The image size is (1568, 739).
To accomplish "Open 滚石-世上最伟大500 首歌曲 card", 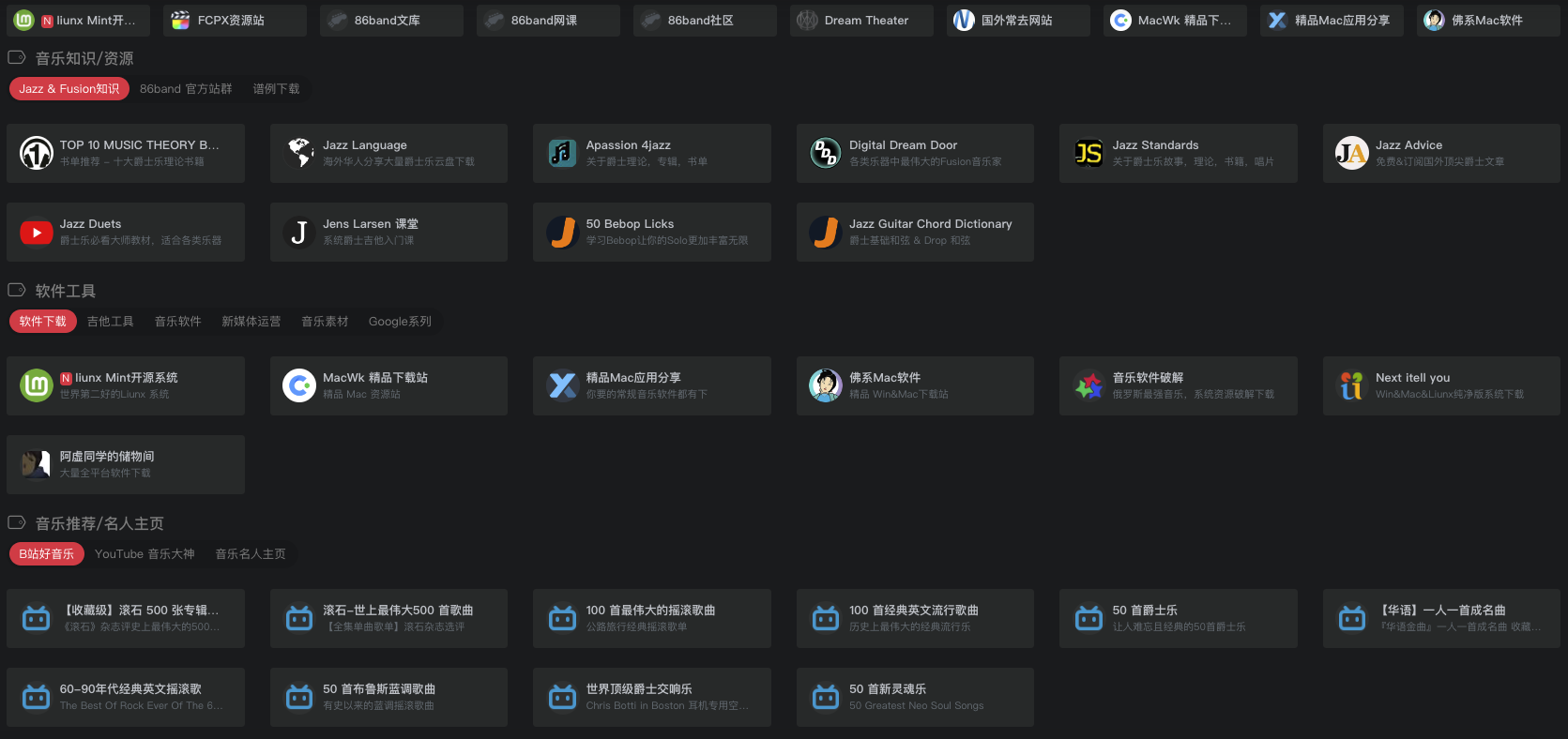I will coord(388,618).
